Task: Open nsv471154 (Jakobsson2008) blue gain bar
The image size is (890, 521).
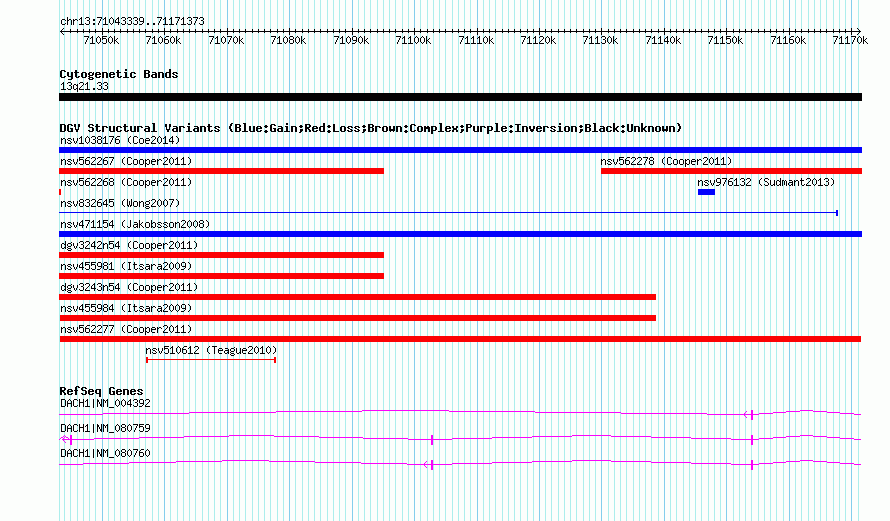Action: (460, 234)
